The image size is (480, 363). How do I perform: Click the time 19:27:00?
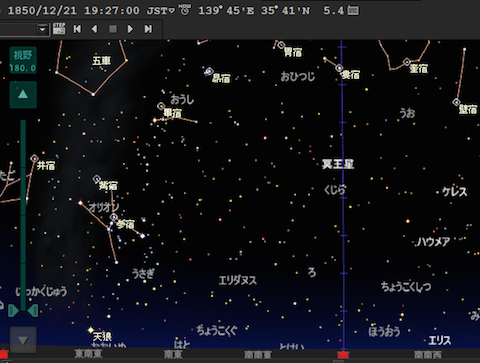point(112,10)
